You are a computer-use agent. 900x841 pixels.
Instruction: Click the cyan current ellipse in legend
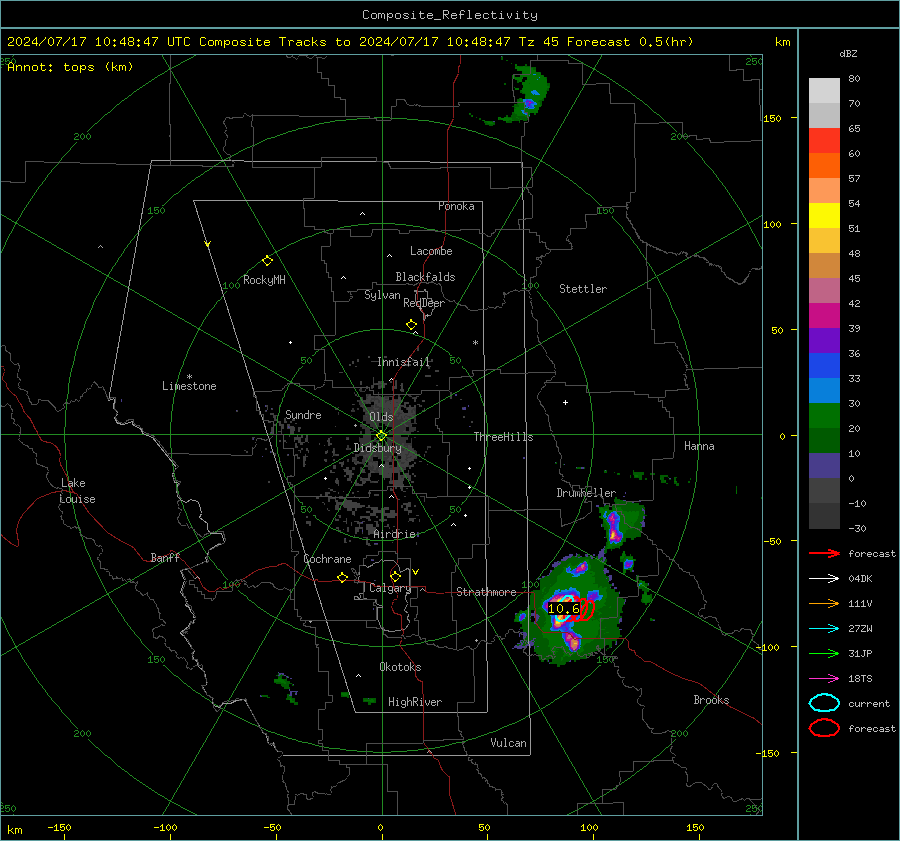(824, 703)
